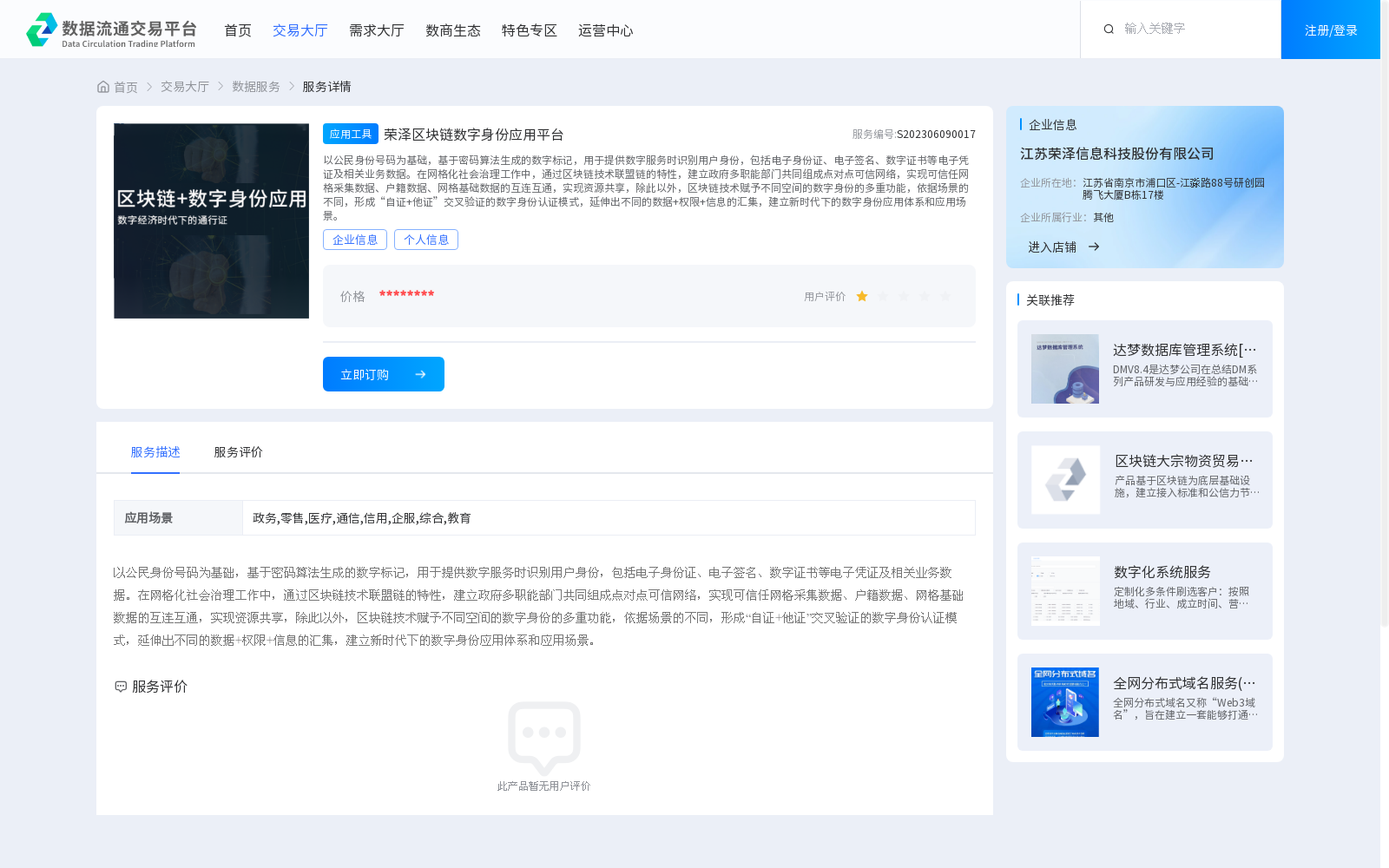Click the title 荣泽区块链数字身份应用平台
The width and height of the screenshot is (1389, 868).
pyautogui.click(x=474, y=135)
